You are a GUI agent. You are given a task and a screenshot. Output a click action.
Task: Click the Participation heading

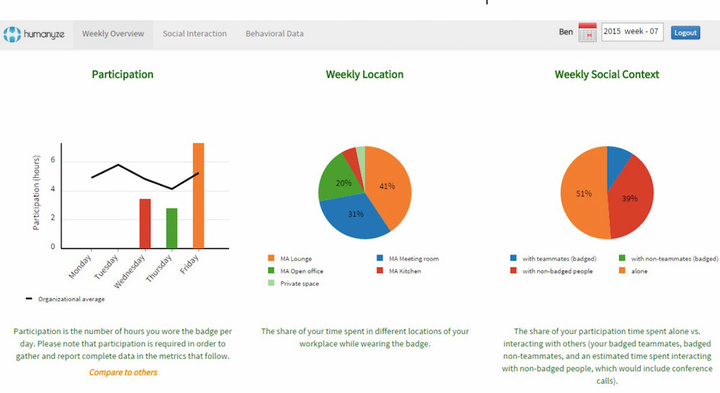click(123, 74)
